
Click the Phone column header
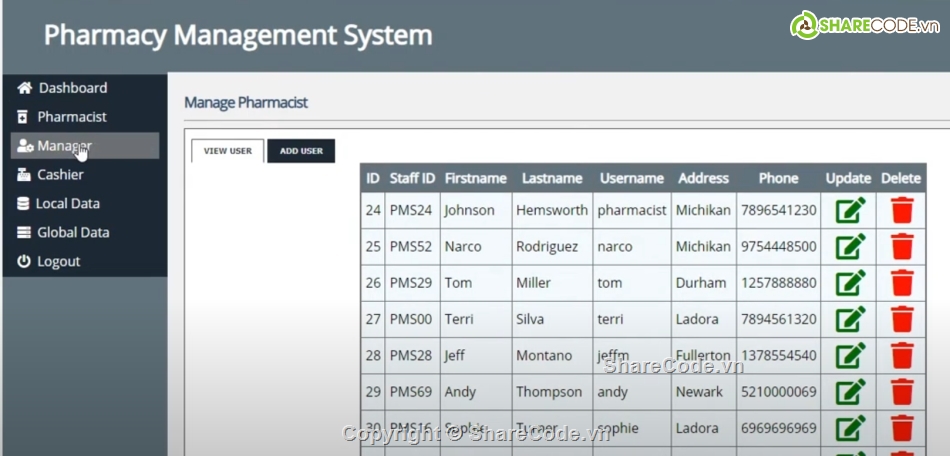779,178
